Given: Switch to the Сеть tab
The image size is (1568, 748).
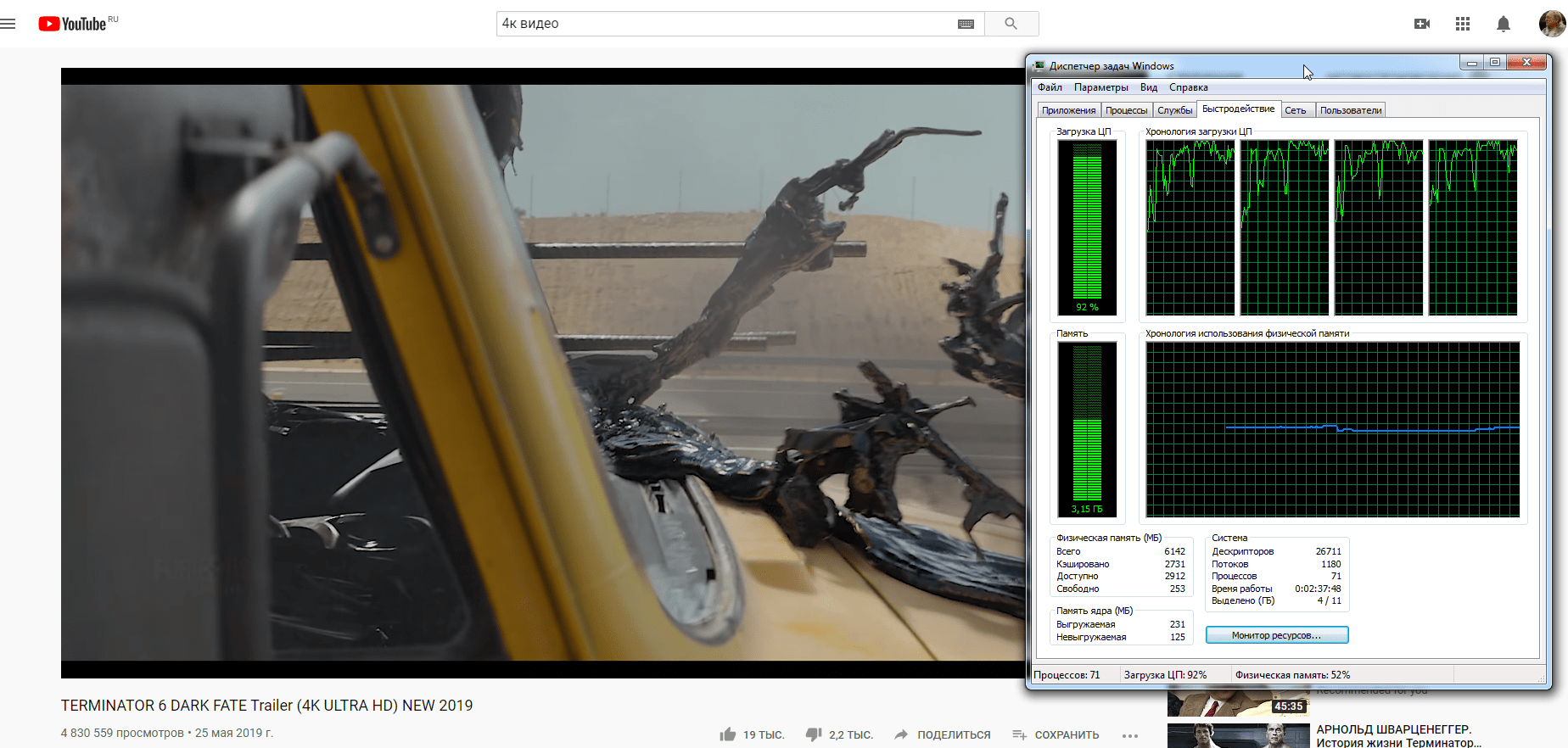Looking at the screenshot, I should tap(1295, 110).
